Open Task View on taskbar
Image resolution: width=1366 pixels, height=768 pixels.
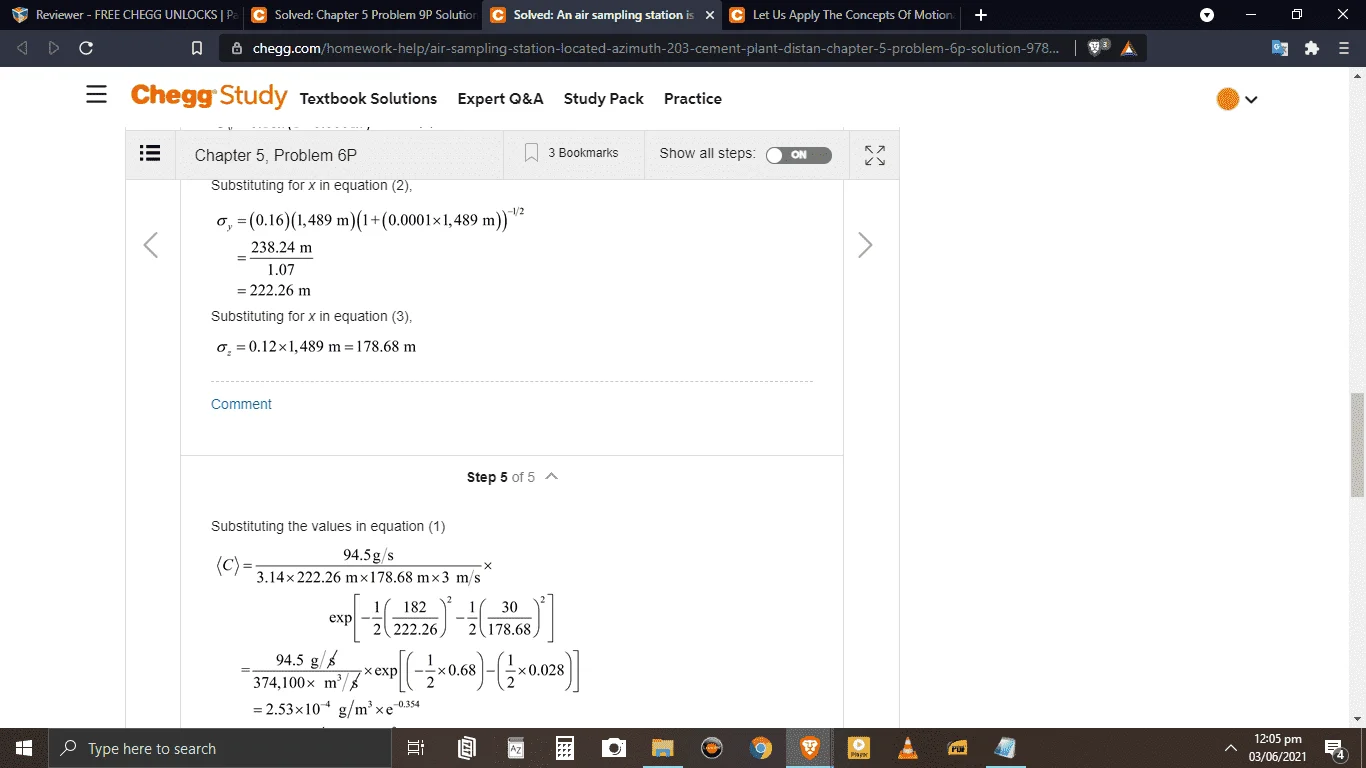pyautogui.click(x=417, y=748)
